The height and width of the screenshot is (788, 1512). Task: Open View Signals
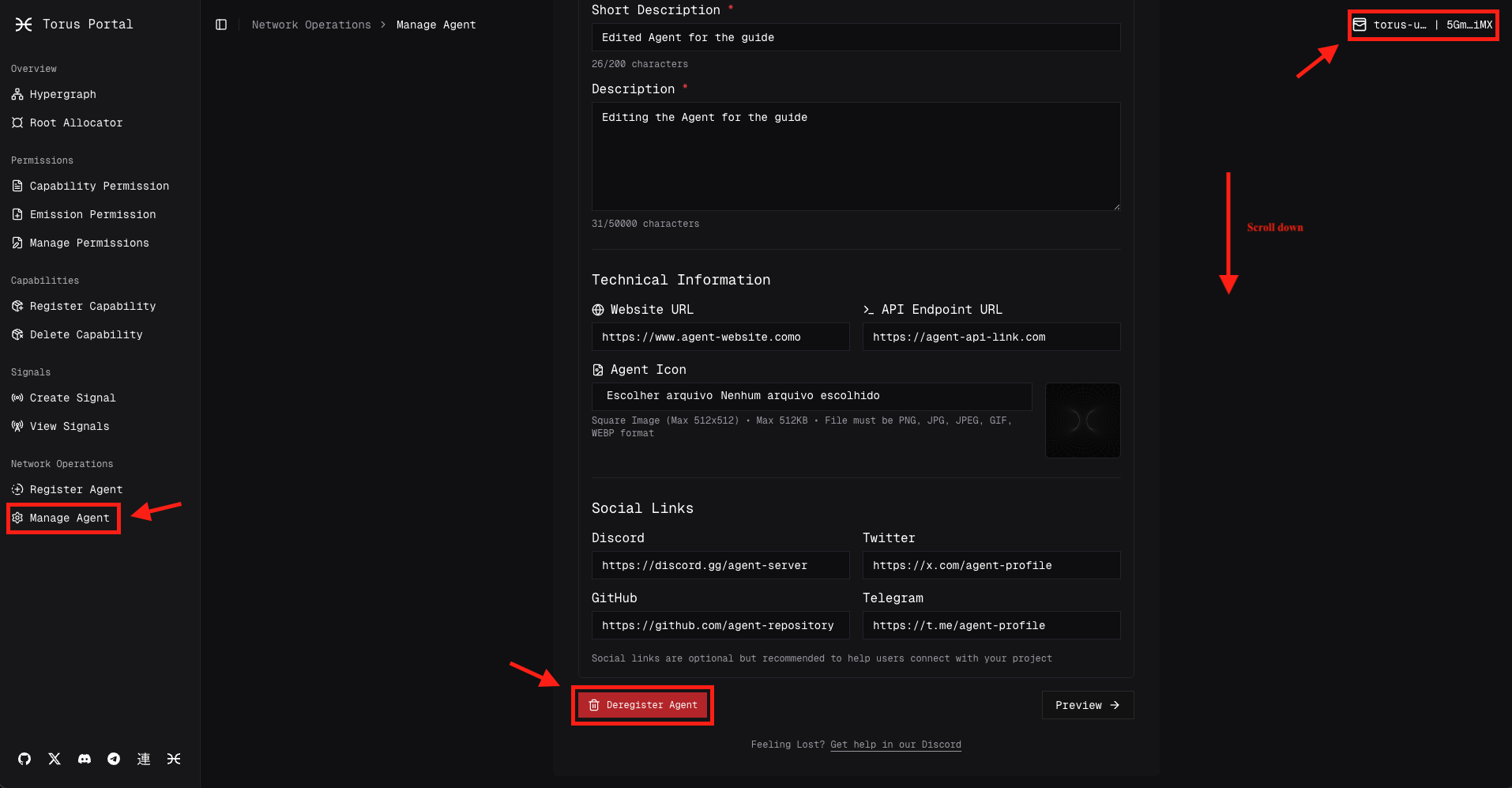click(69, 426)
